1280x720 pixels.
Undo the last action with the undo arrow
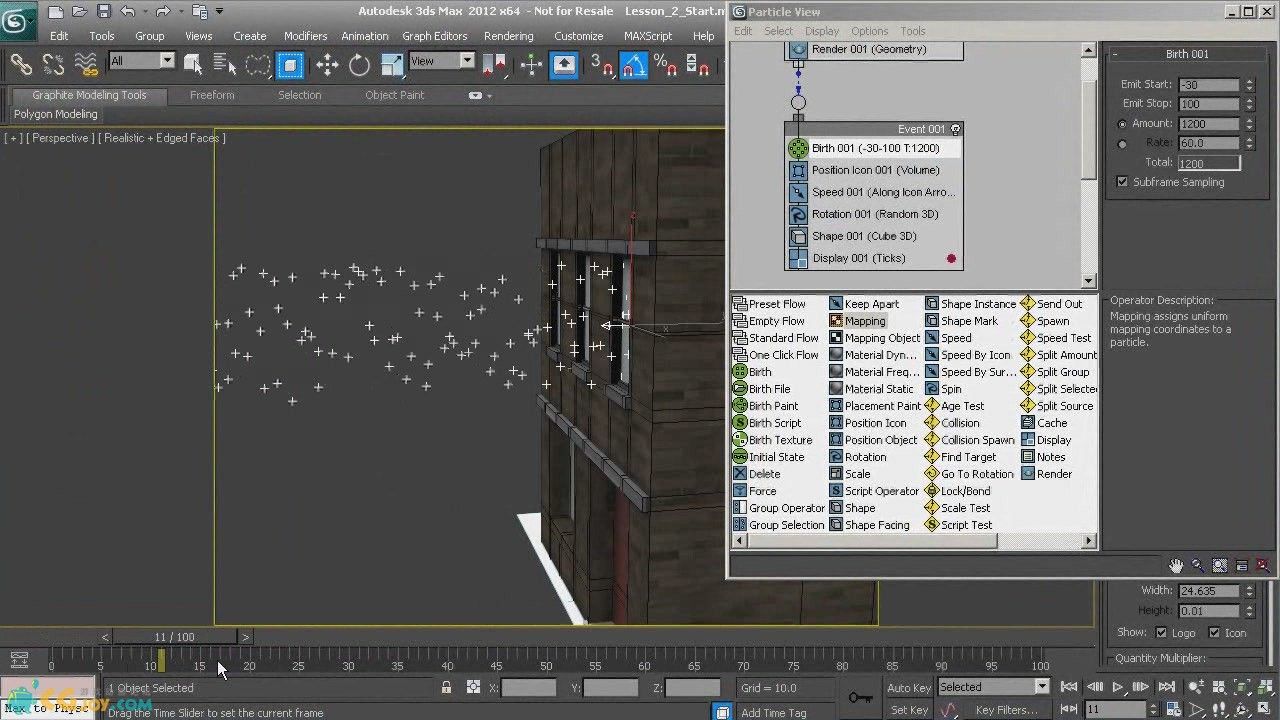pos(127,12)
